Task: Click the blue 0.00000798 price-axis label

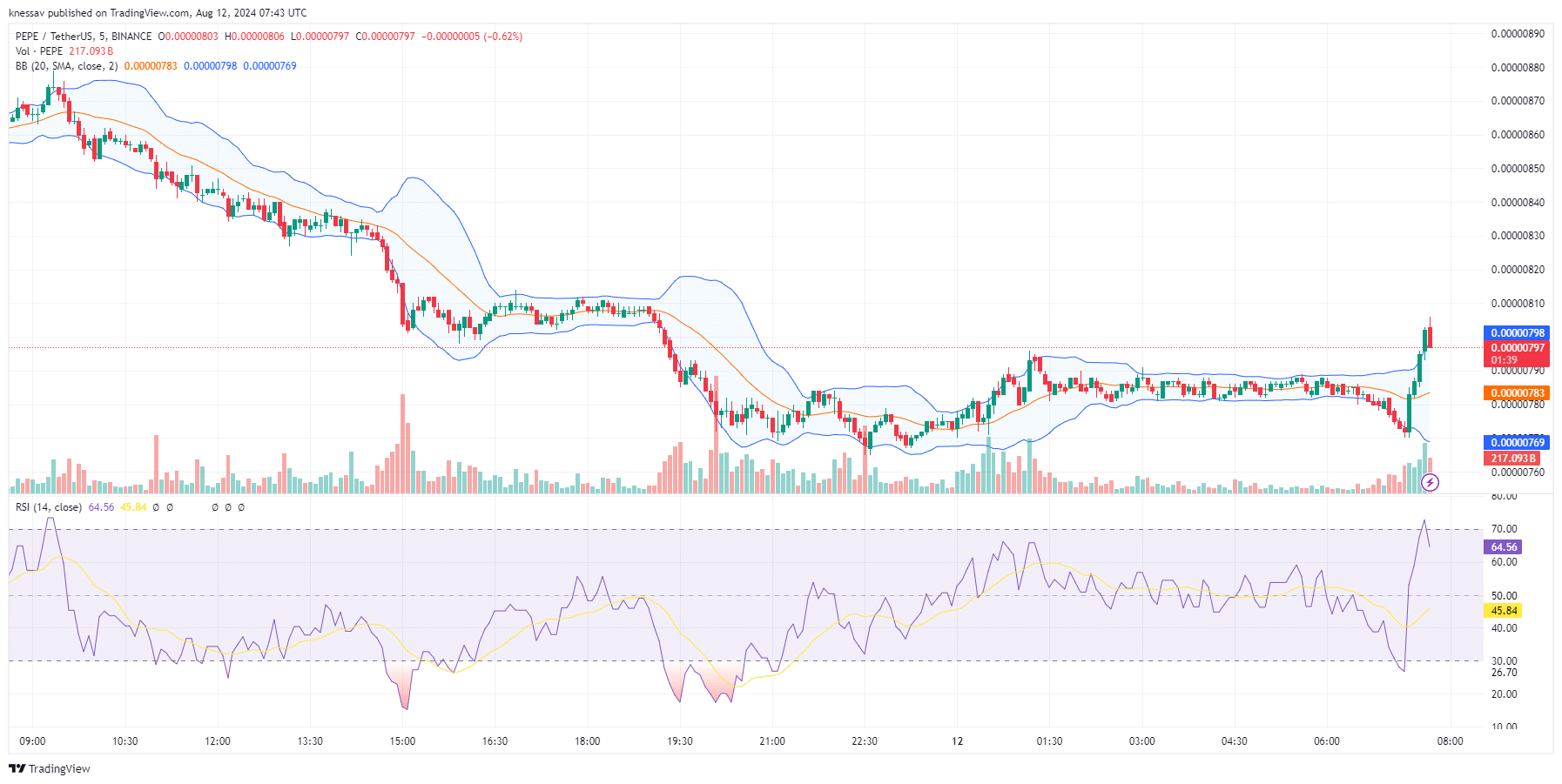Action: coord(1517,333)
